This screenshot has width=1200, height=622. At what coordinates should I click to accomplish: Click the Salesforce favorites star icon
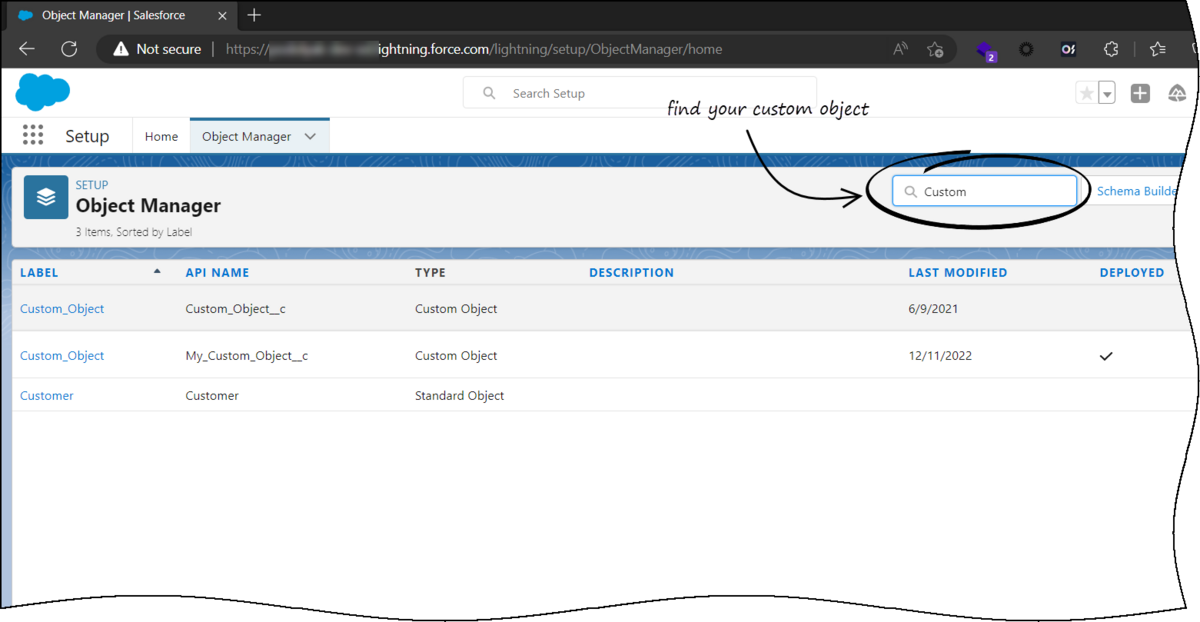tap(1086, 93)
